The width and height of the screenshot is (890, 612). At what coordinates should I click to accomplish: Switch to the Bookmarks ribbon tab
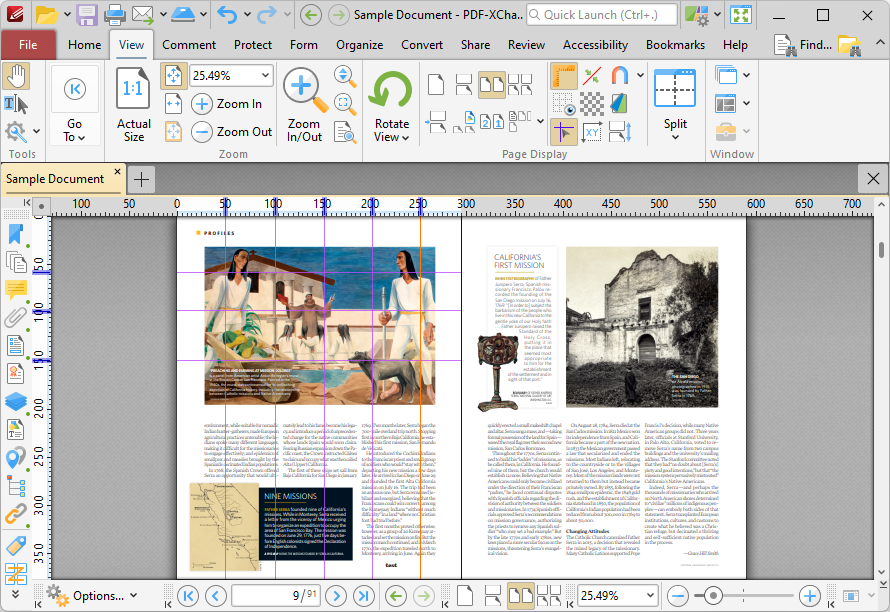click(x=675, y=45)
